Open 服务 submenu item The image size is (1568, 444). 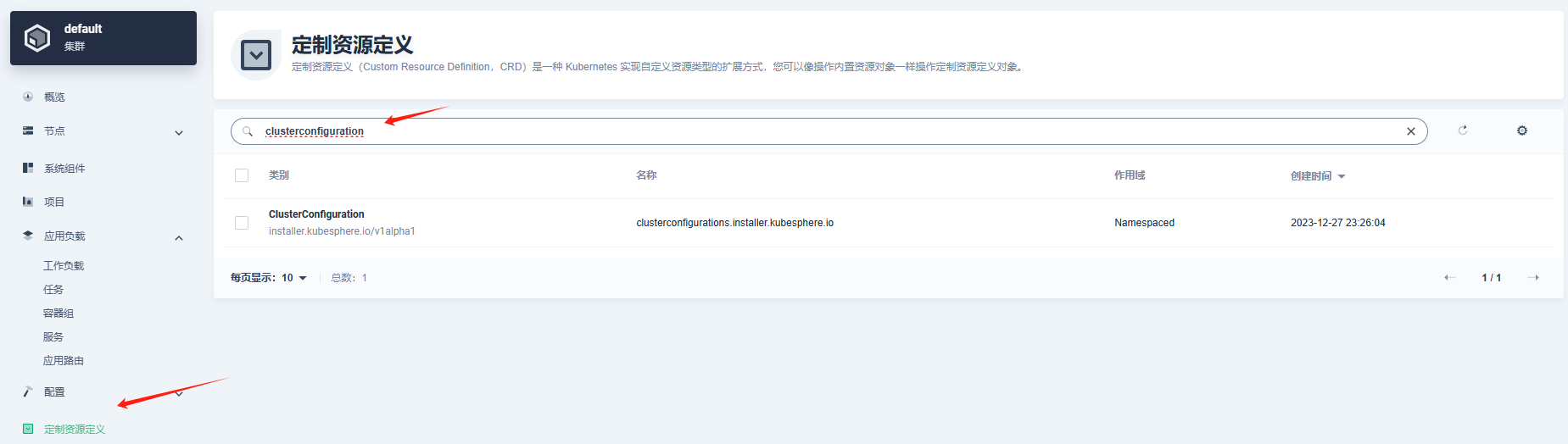53,336
